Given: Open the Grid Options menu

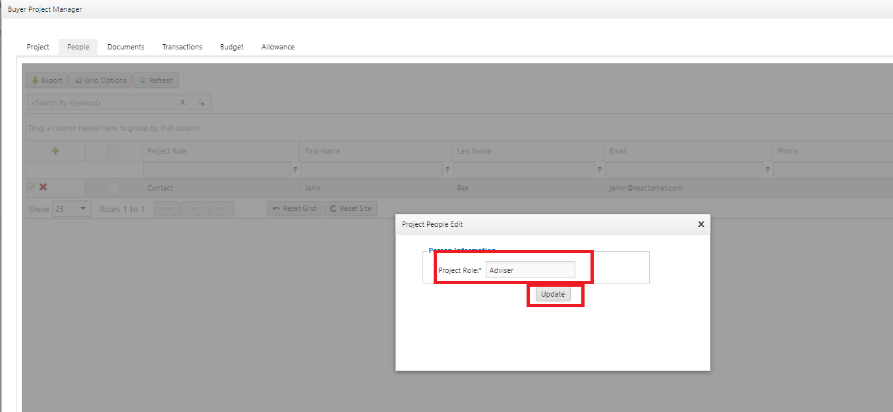Looking at the screenshot, I should pos(101,80).
